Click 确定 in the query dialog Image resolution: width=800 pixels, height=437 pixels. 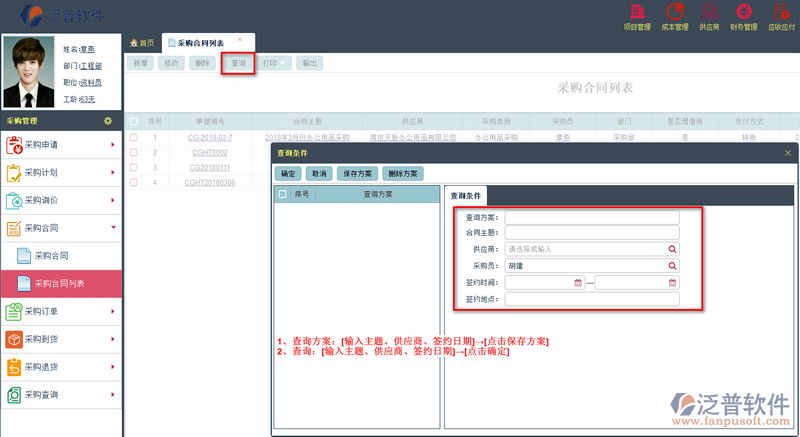coord(288,173)
